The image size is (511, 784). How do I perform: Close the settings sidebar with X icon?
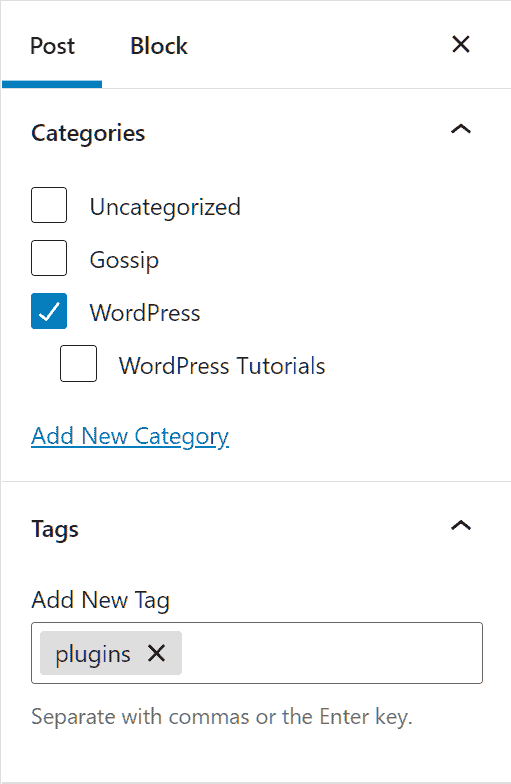460,44
